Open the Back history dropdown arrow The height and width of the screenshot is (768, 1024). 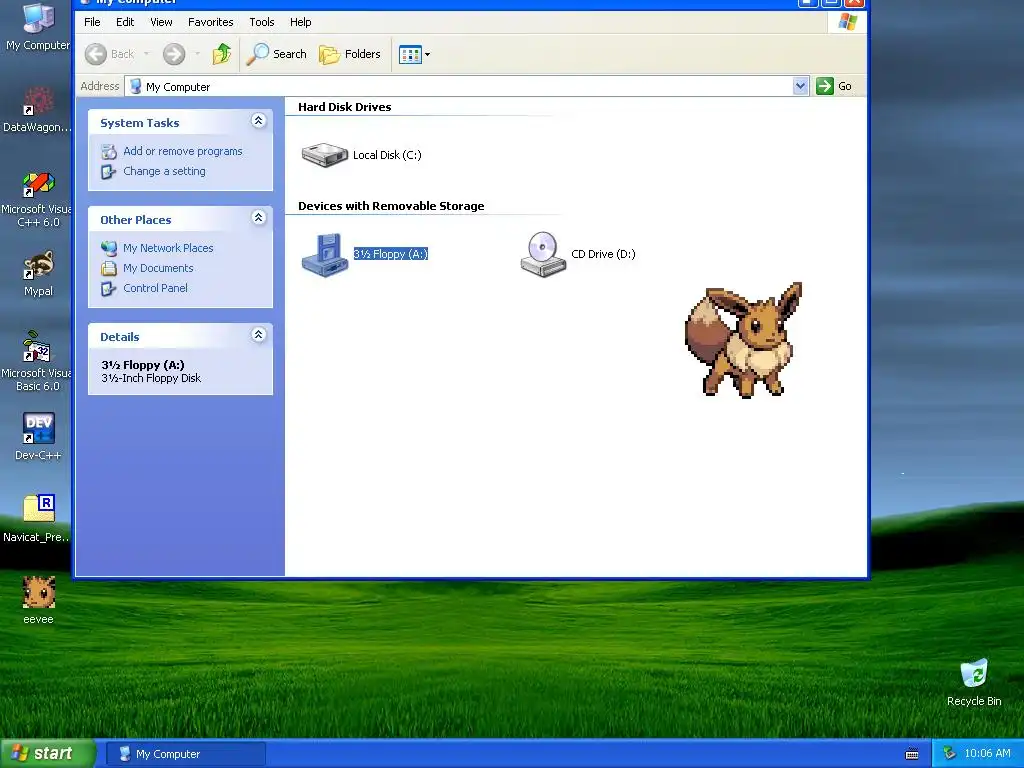pos(146,54)
